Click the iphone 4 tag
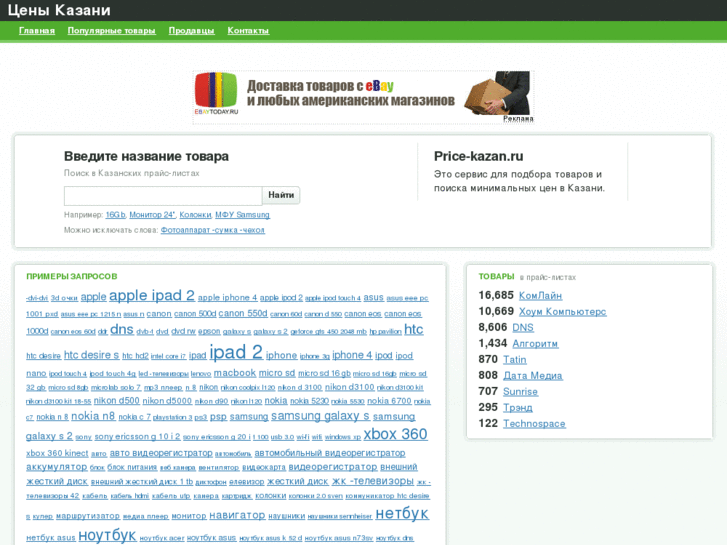The image size is (727, 545). pyautogui.click(x=352, y=355)
